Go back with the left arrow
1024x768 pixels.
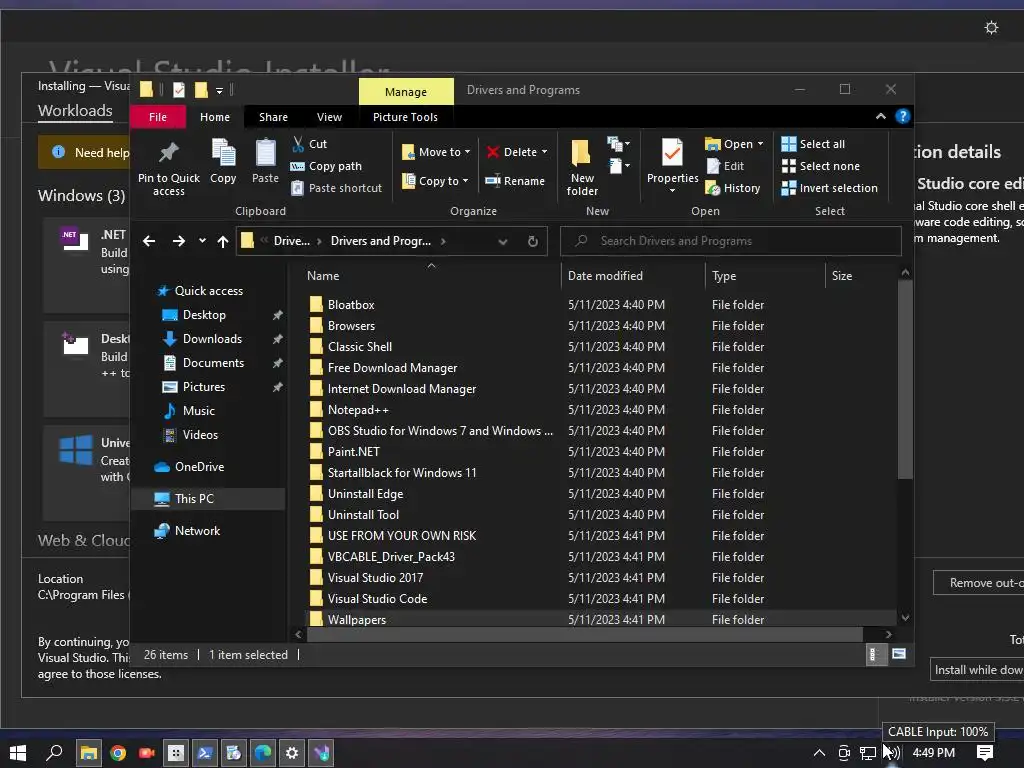(149, 241)
